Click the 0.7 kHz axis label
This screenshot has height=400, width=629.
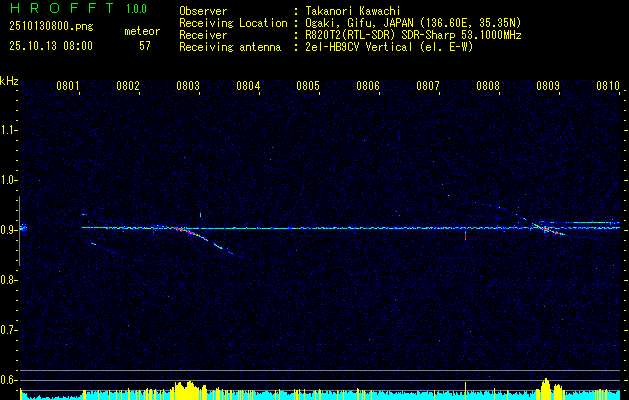[x=8, y=330]
